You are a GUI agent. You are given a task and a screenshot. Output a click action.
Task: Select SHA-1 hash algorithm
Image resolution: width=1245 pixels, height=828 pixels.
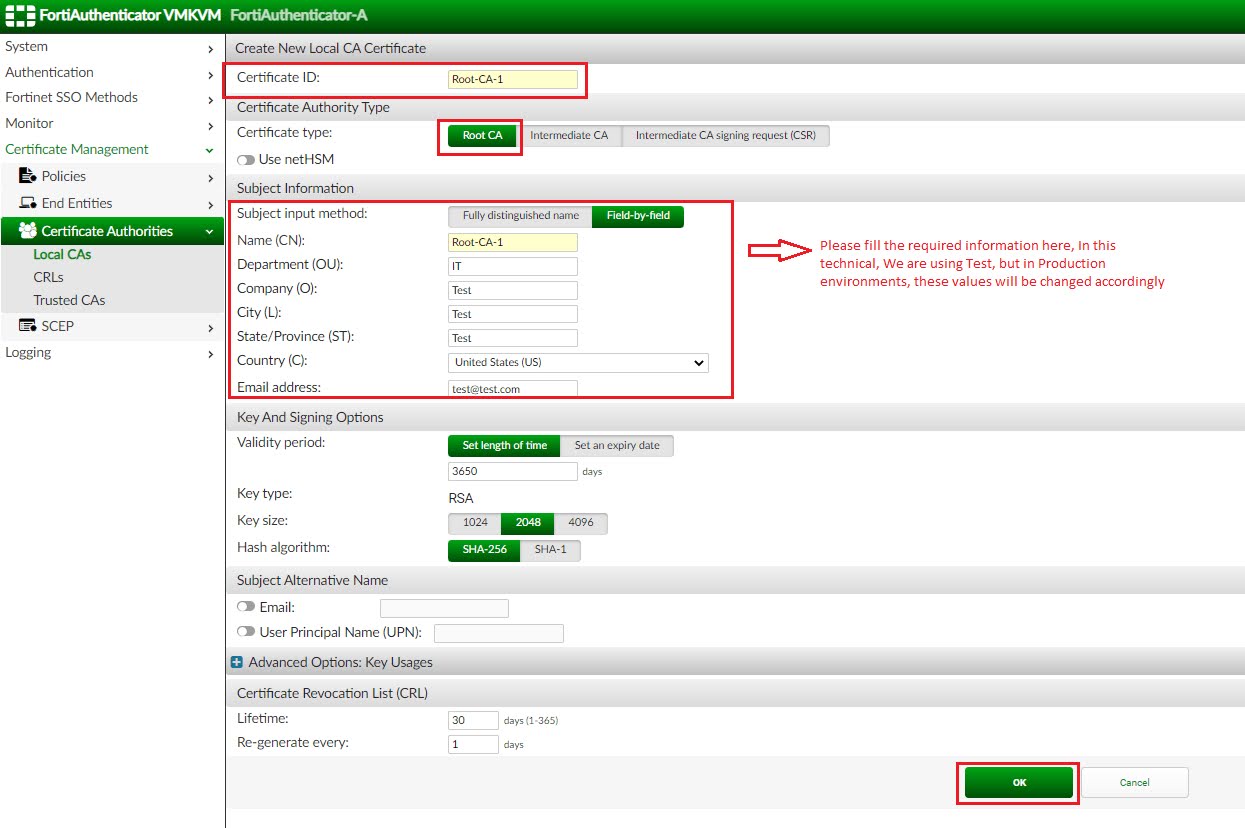tap(550, 550)
